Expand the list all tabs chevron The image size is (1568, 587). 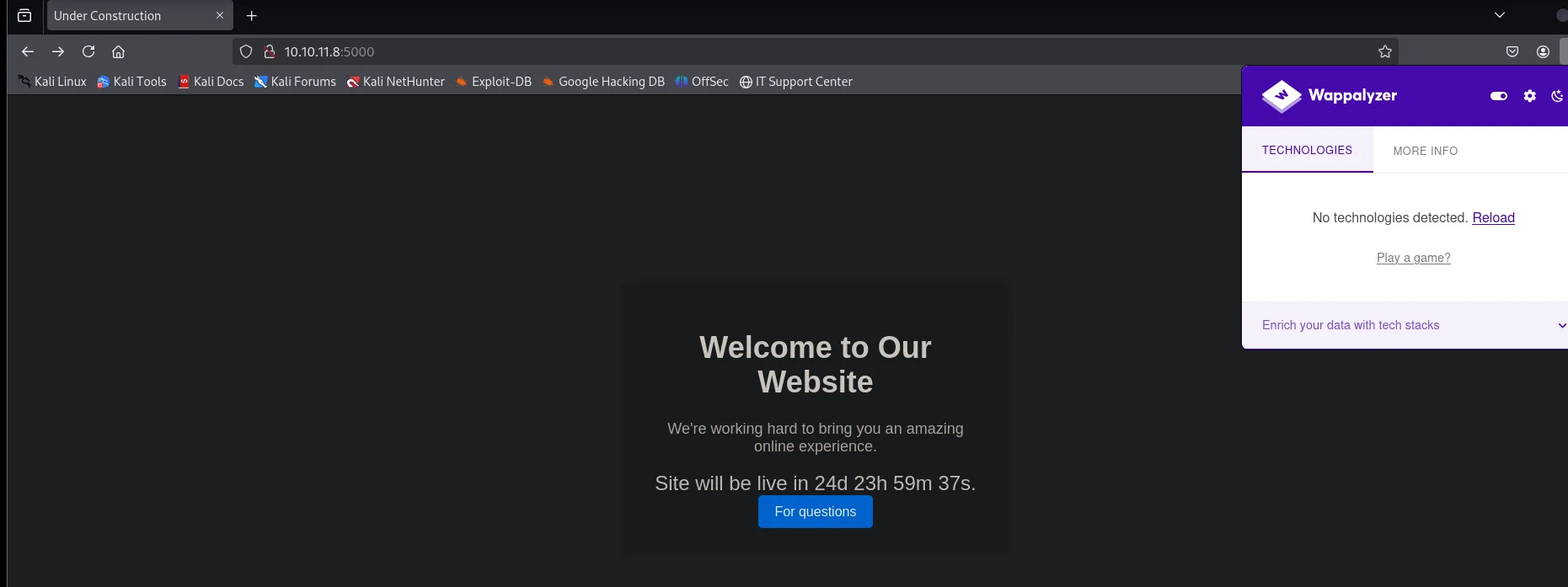point(1500,15)
